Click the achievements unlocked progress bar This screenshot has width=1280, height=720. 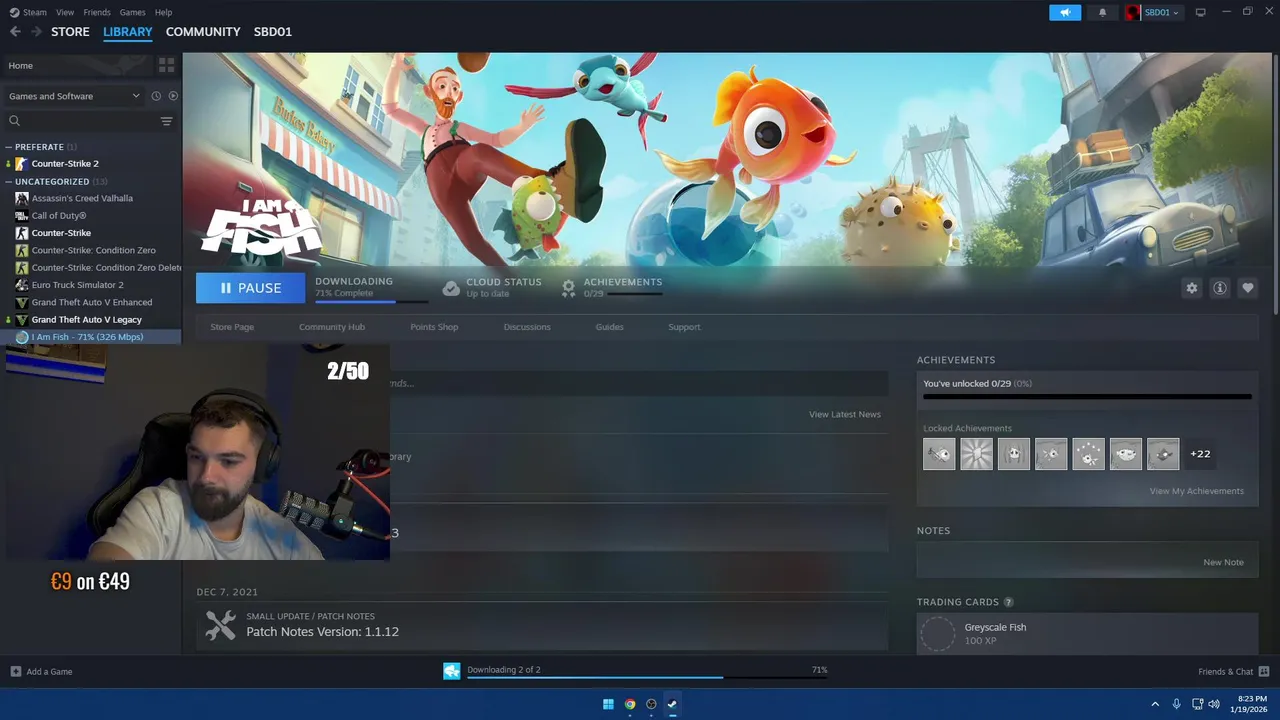click(1087, 397)
